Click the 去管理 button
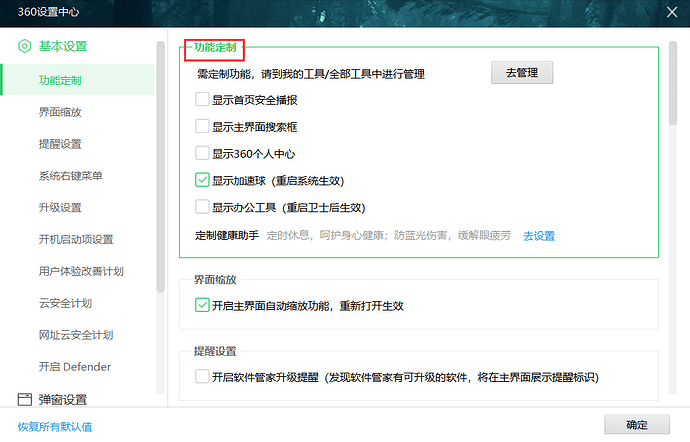Screen dimensions: 690x442 click(521, 74)
